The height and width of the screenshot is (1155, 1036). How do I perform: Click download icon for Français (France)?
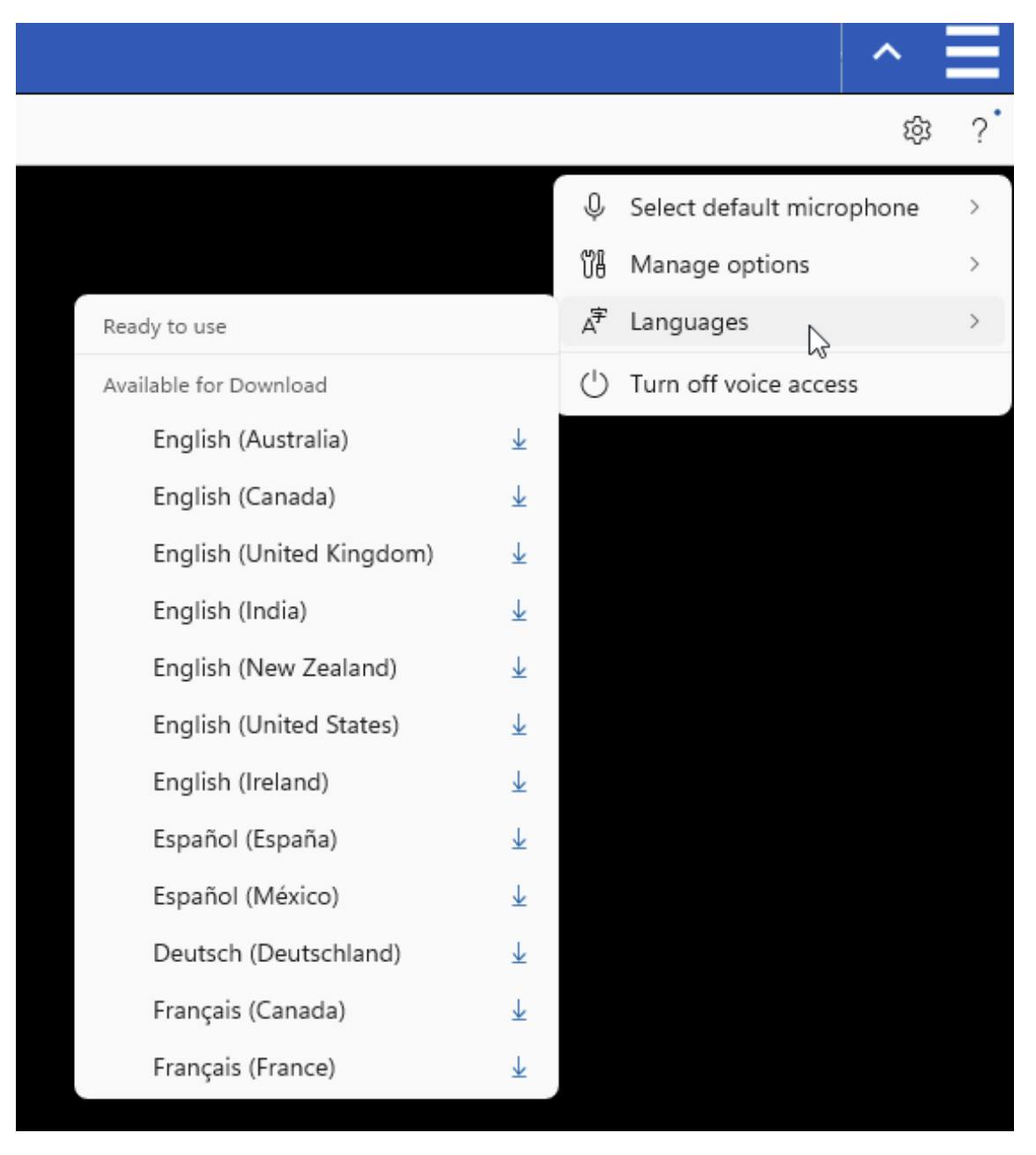point(519,1068)
